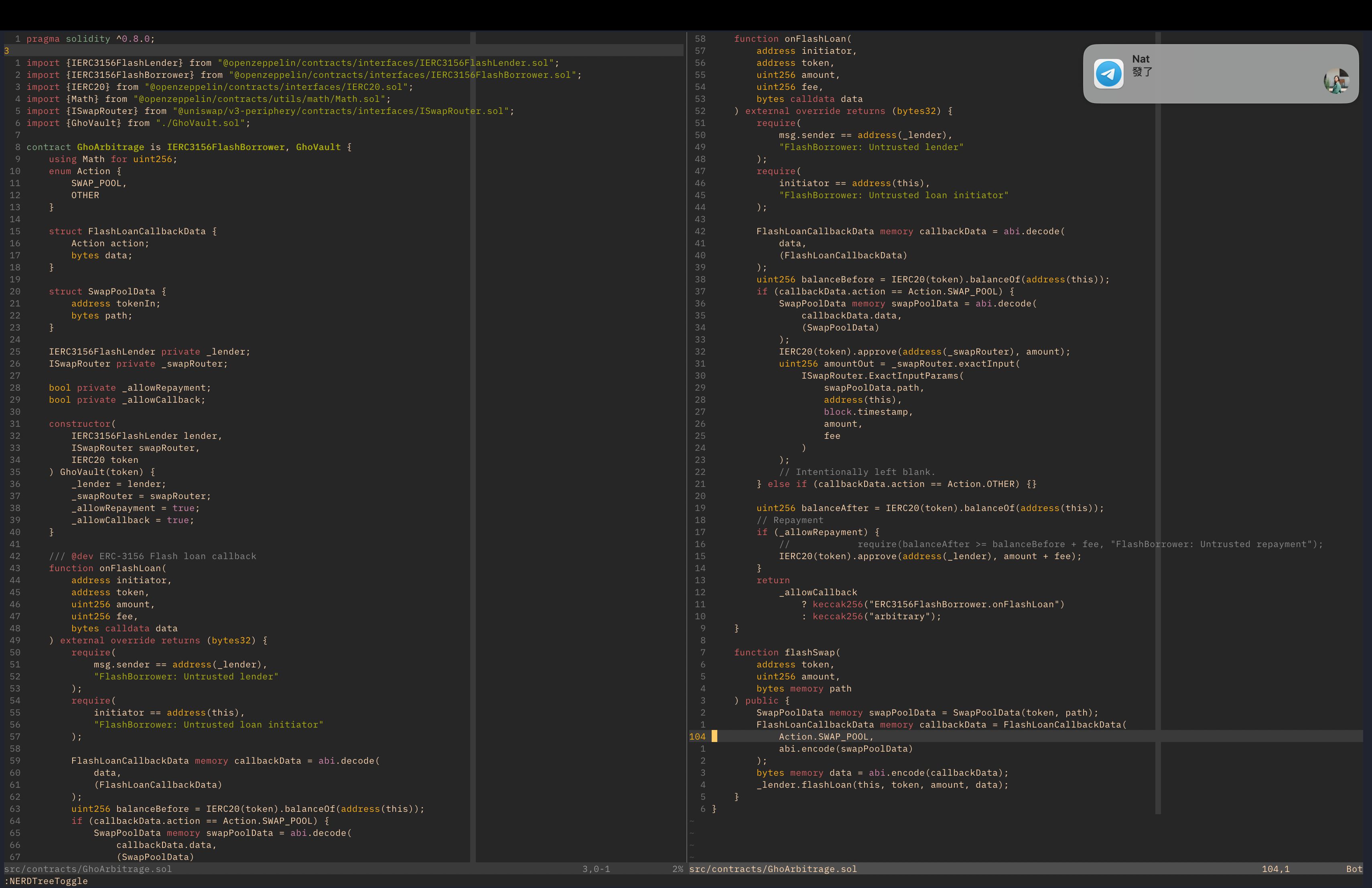This screenshot has width=1372, height=888.
Task: Click the OTHER enum entry in the left pane
Action: click(x=85, y=195)
